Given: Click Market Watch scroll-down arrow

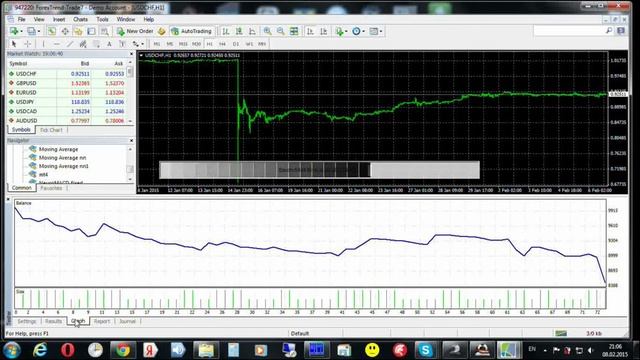Looking at the screenshot, I should pyautogui.click(x=130, y=121).
